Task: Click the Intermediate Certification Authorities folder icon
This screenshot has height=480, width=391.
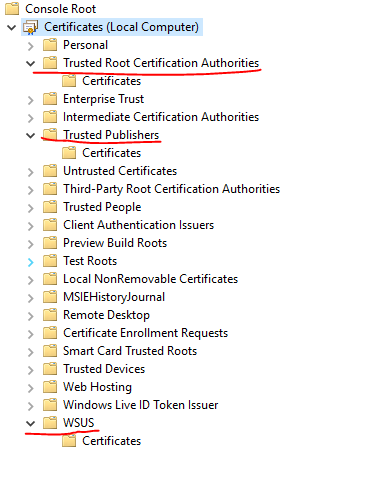Action: click(50, 117)
